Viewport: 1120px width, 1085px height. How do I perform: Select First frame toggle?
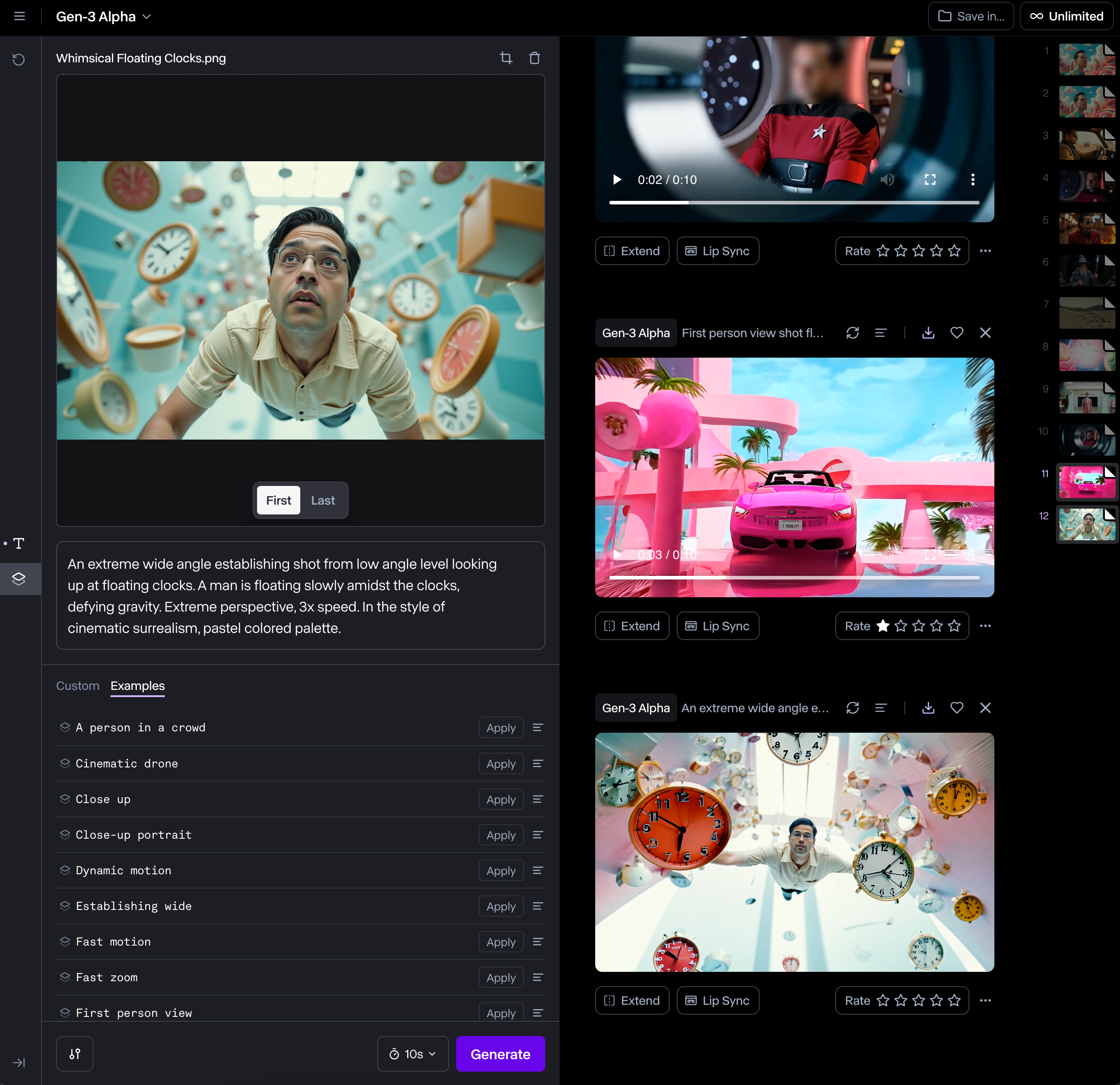click(278, 501)
